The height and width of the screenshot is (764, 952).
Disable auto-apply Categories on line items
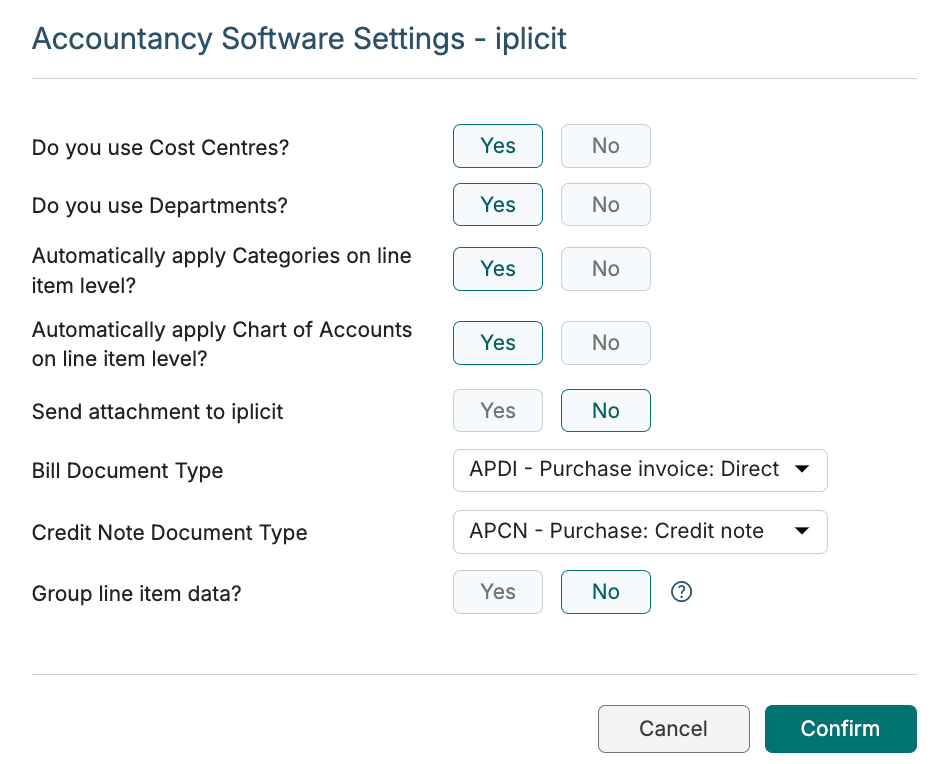tap(606, 269)
